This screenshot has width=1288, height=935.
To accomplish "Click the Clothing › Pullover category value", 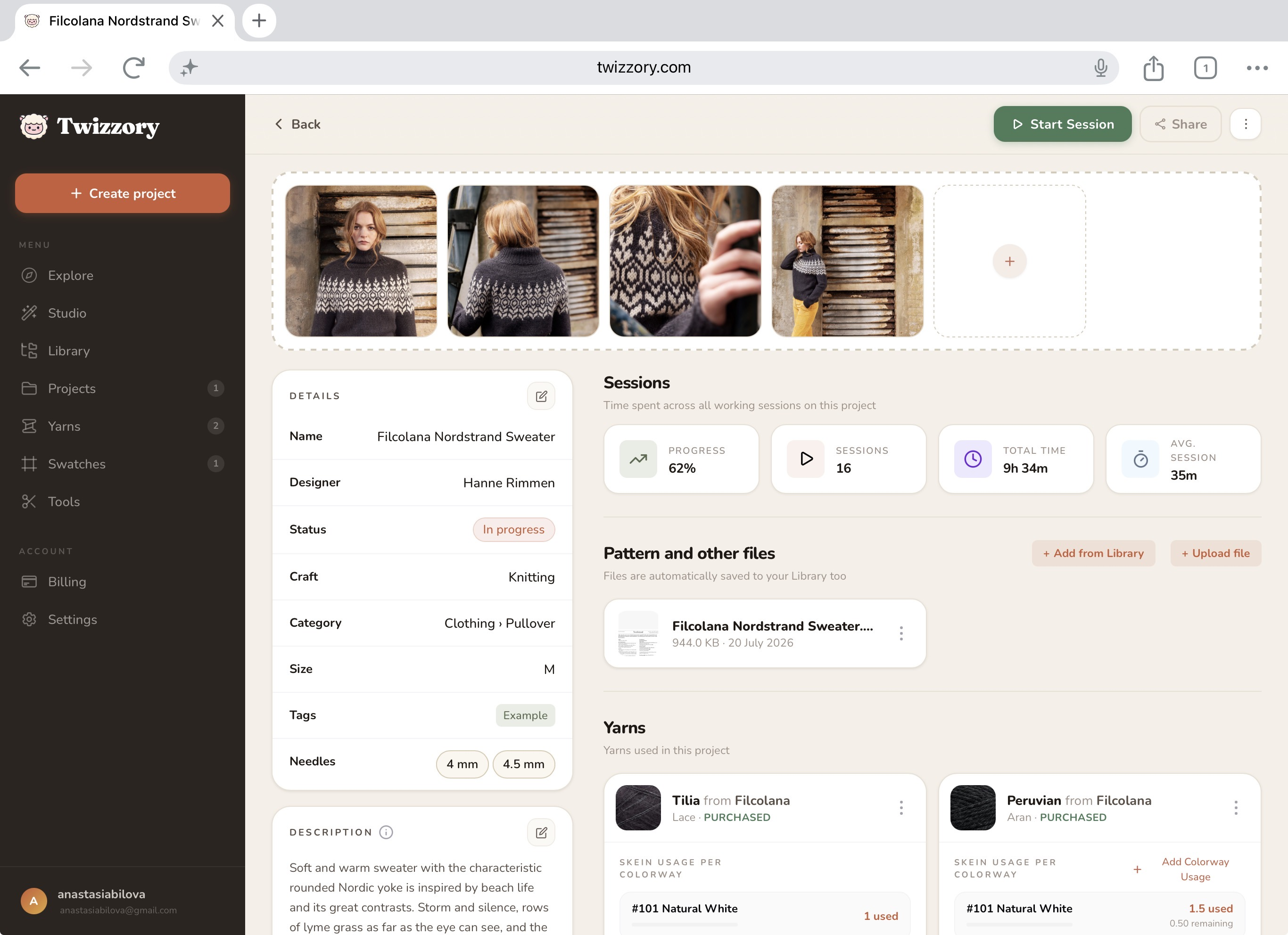I will [500, 623].
